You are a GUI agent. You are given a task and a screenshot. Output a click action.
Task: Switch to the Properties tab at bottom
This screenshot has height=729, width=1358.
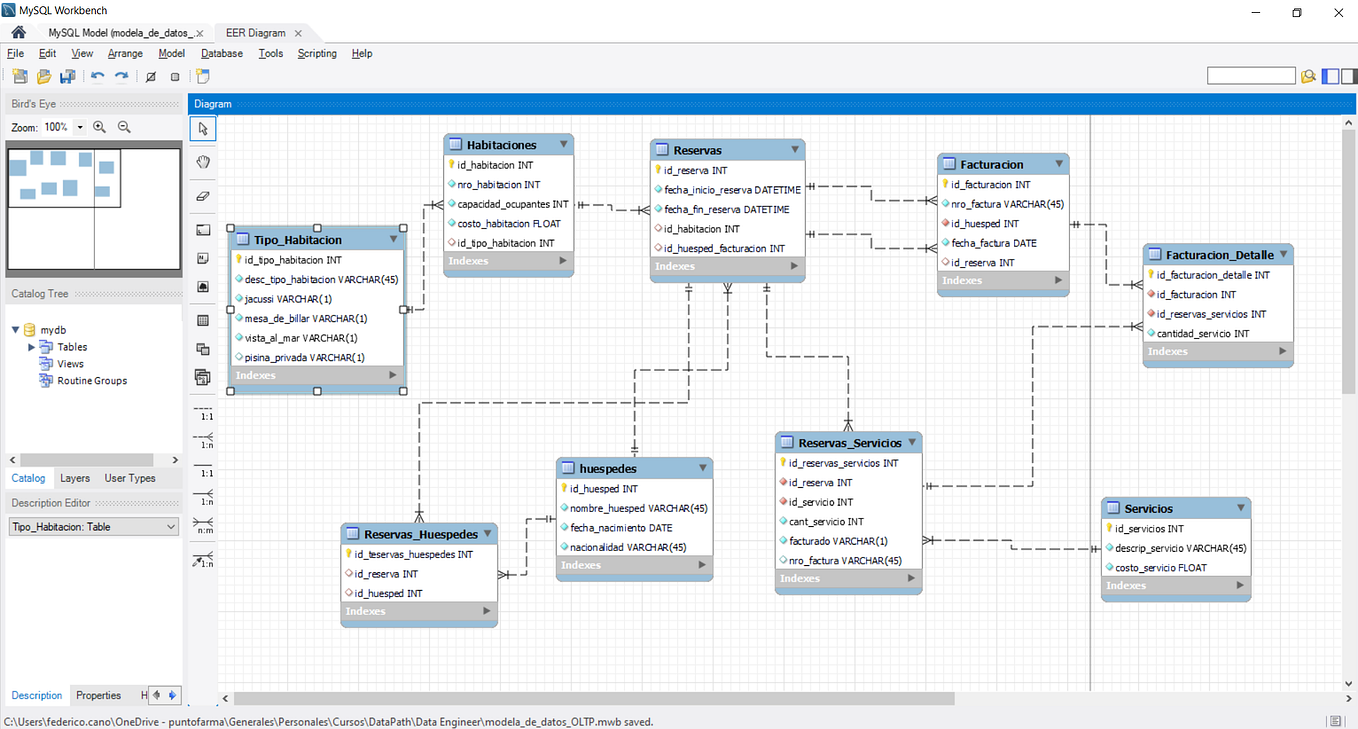[x=99, y=695]
